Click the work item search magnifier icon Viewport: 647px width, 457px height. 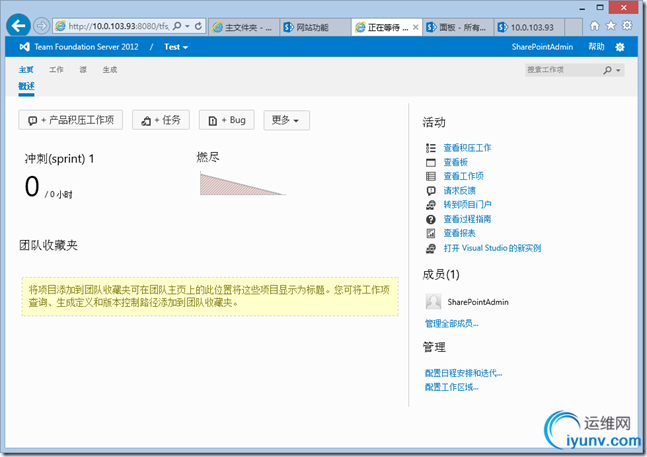607,70
